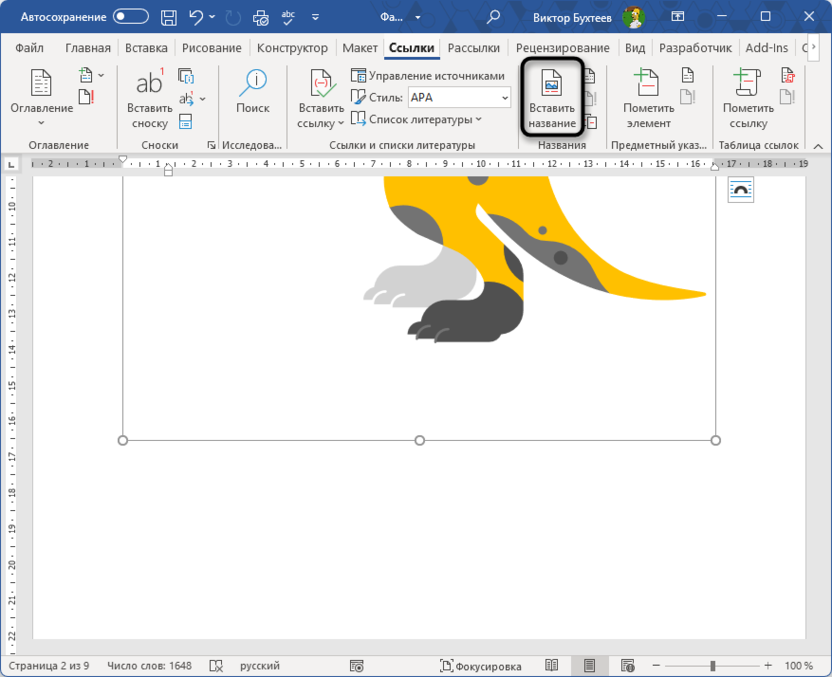
Task: Switch to read mode view in status bar
Action: click(552, 666)
